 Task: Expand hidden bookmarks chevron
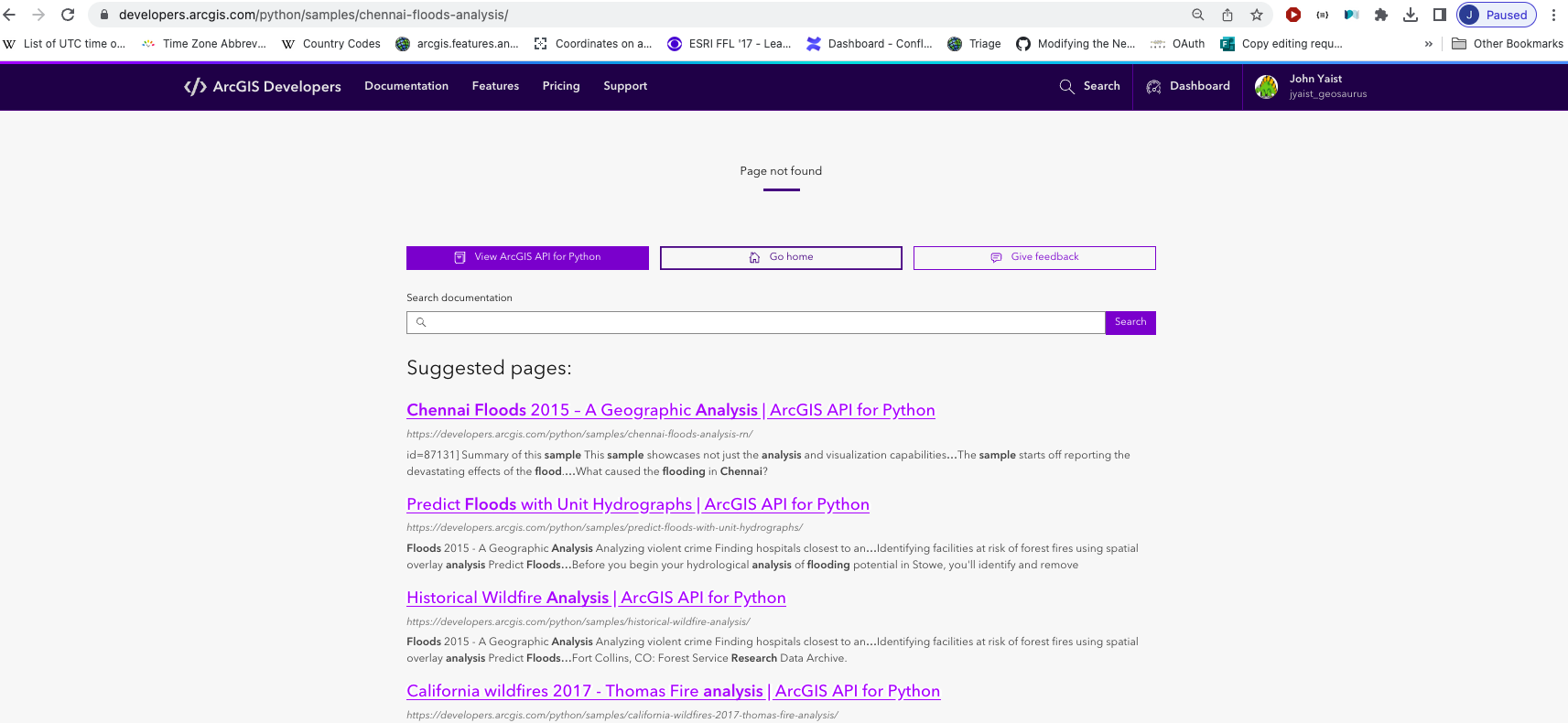coord(1429,44)
